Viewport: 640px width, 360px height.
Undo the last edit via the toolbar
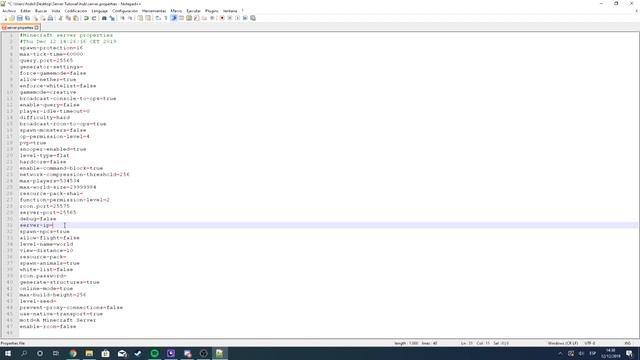click(x=86, y=18)
